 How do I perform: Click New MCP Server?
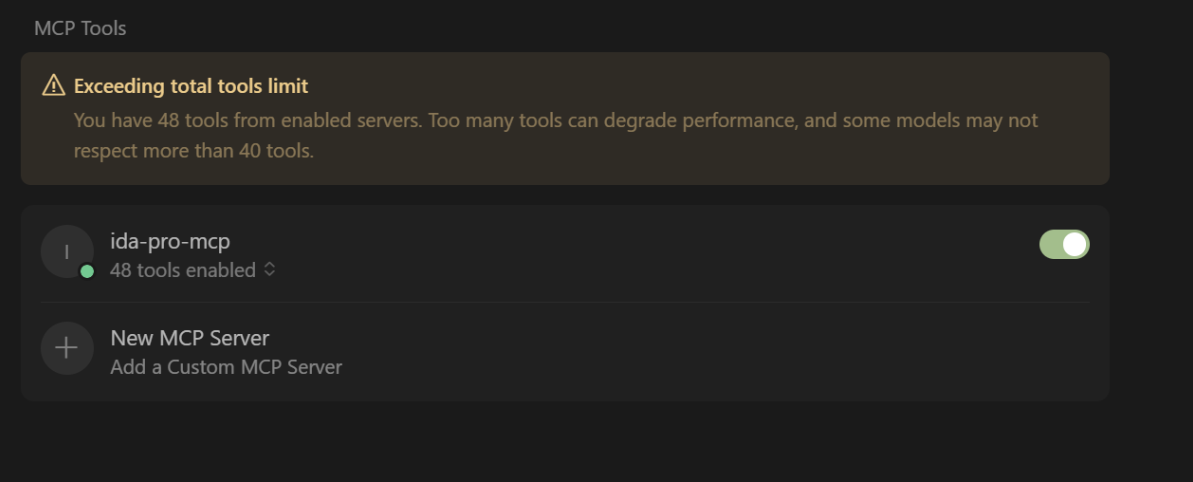(x=189, y=338)
